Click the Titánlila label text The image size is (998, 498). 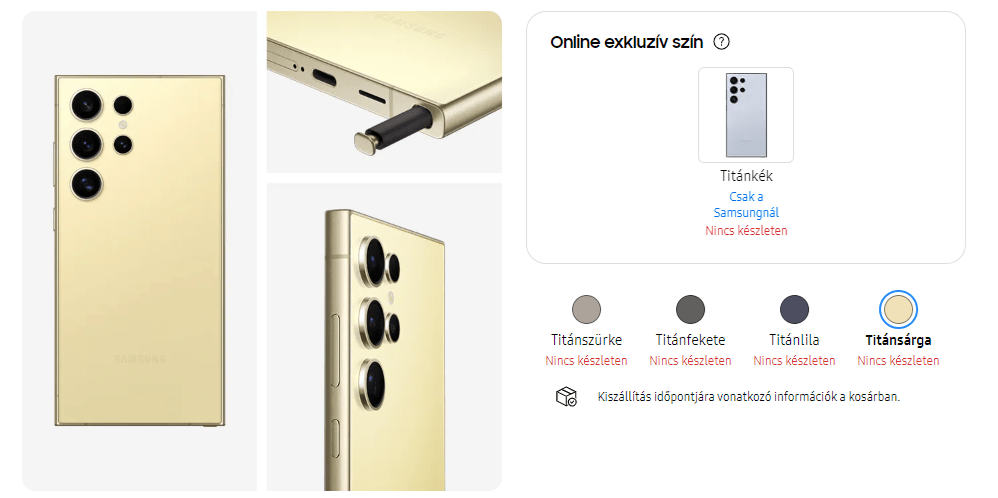point(794,340)
